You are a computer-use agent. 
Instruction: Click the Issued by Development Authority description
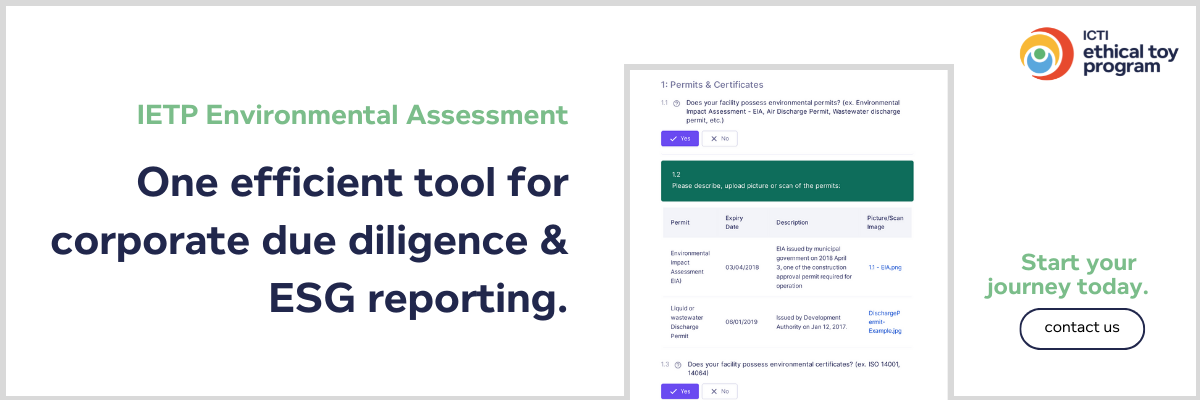[x=814, y=322]
